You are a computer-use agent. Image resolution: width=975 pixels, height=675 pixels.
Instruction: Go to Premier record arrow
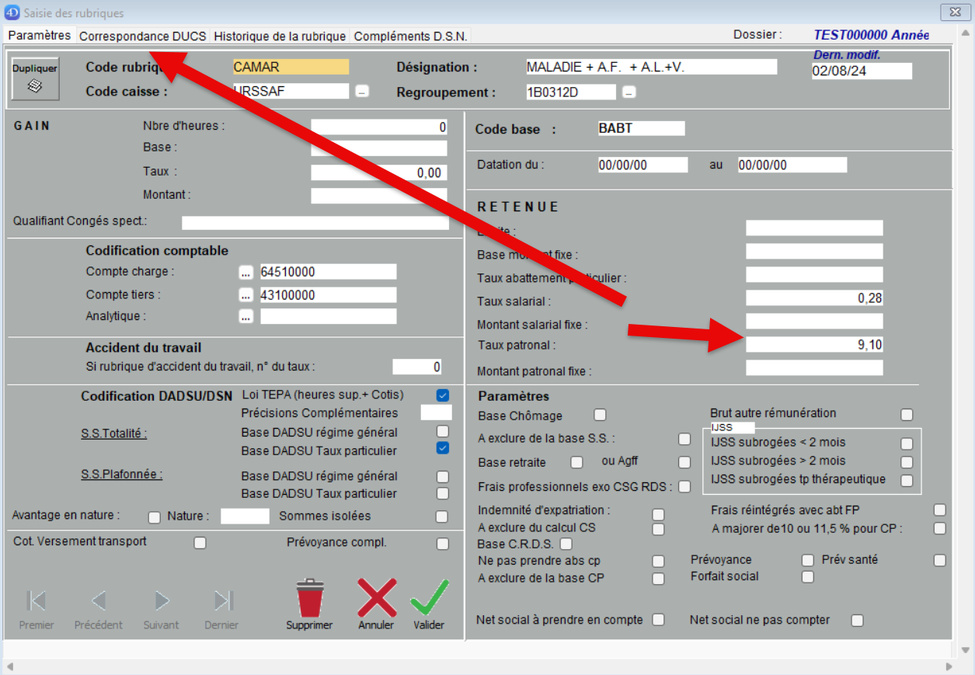(x=37, y=600)
